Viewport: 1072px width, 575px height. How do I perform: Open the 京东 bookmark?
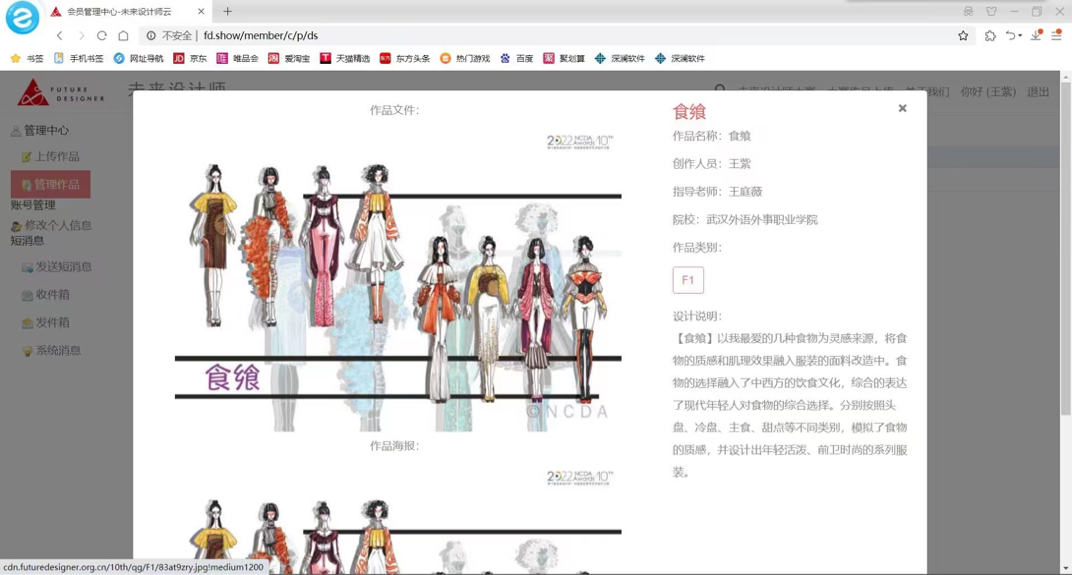point(190,59)
